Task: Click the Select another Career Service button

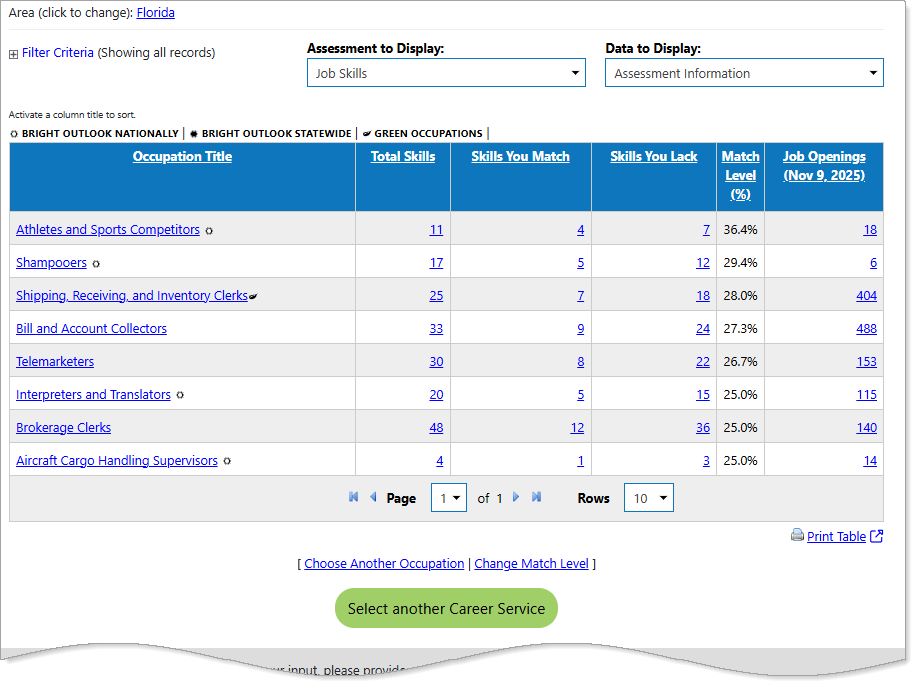Action: coord(446,608)
